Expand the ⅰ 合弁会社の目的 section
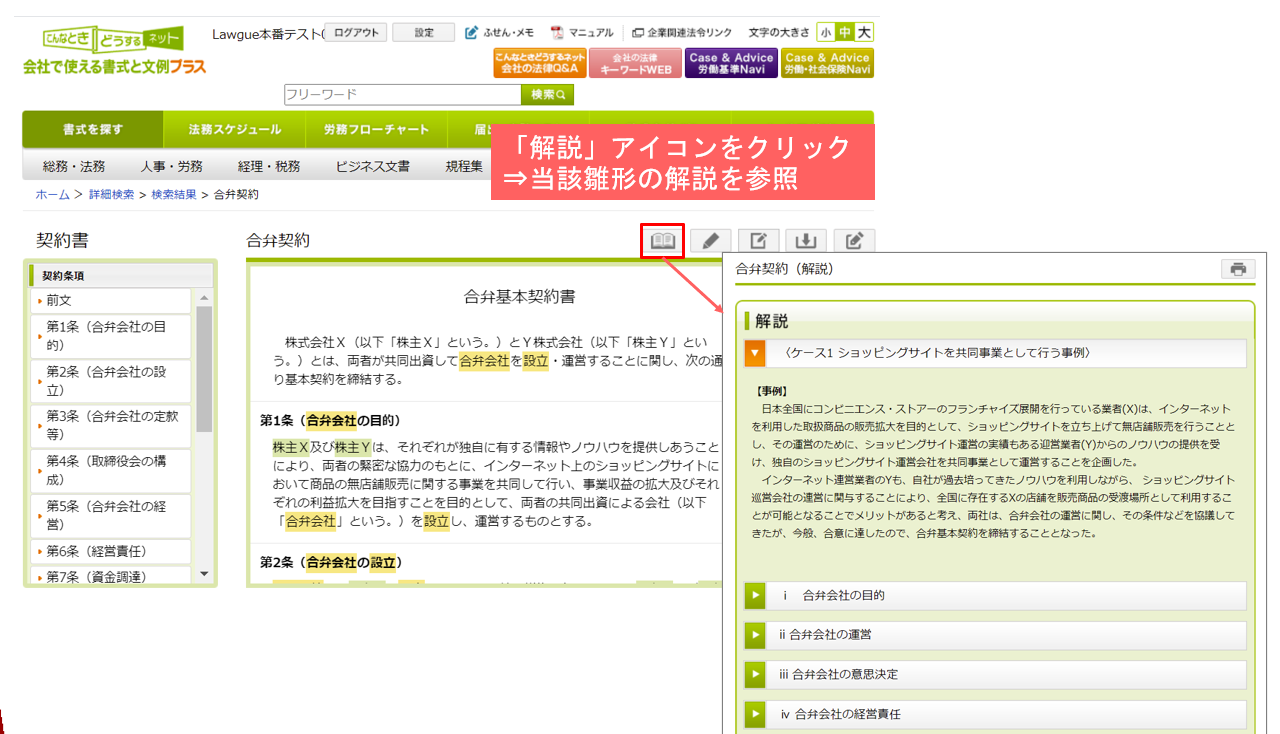Viewport: 1280px width, 734px height. [755, 595]
